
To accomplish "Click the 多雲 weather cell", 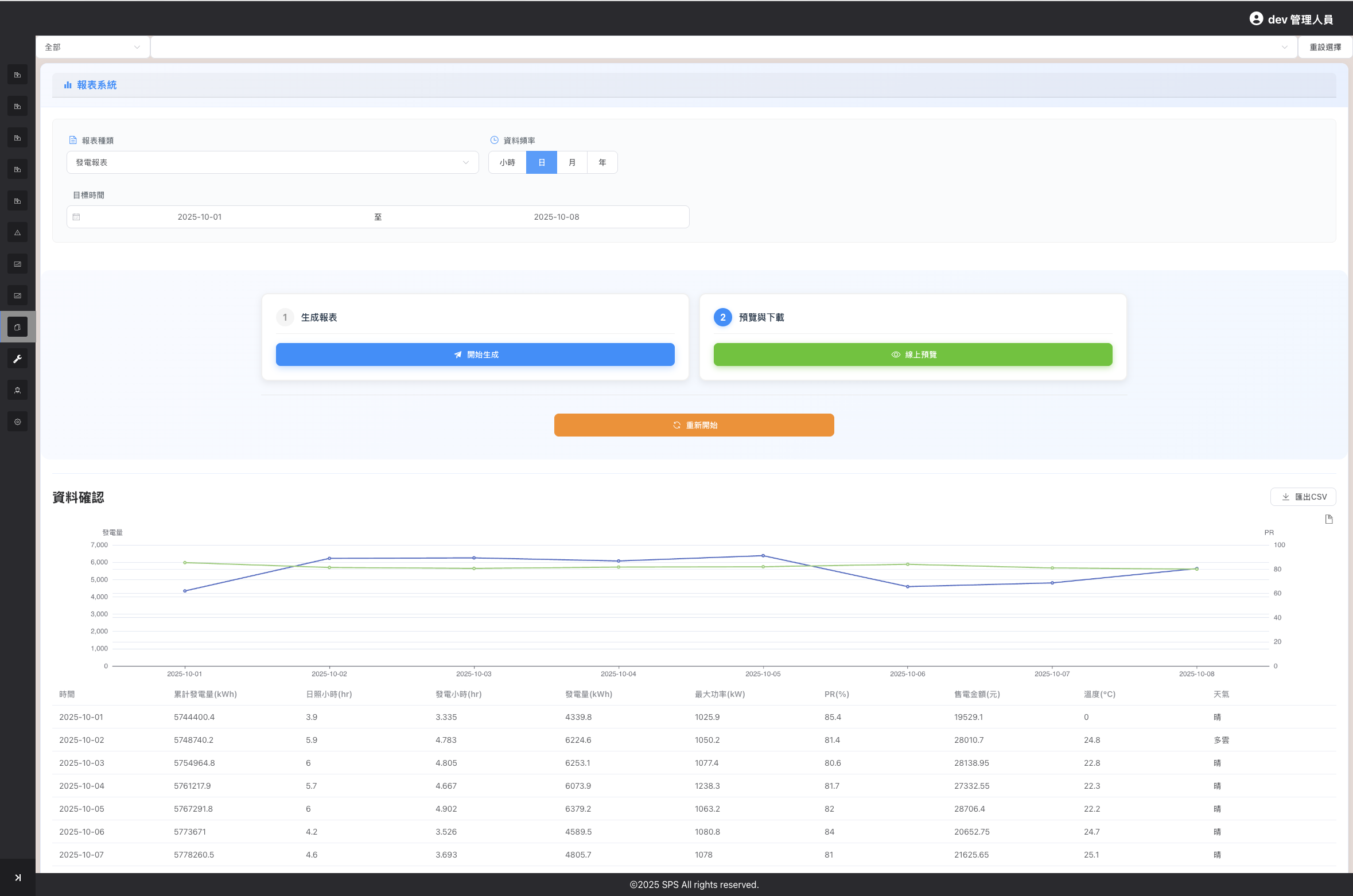I will pyautogui.click(x=1222, y=740).
